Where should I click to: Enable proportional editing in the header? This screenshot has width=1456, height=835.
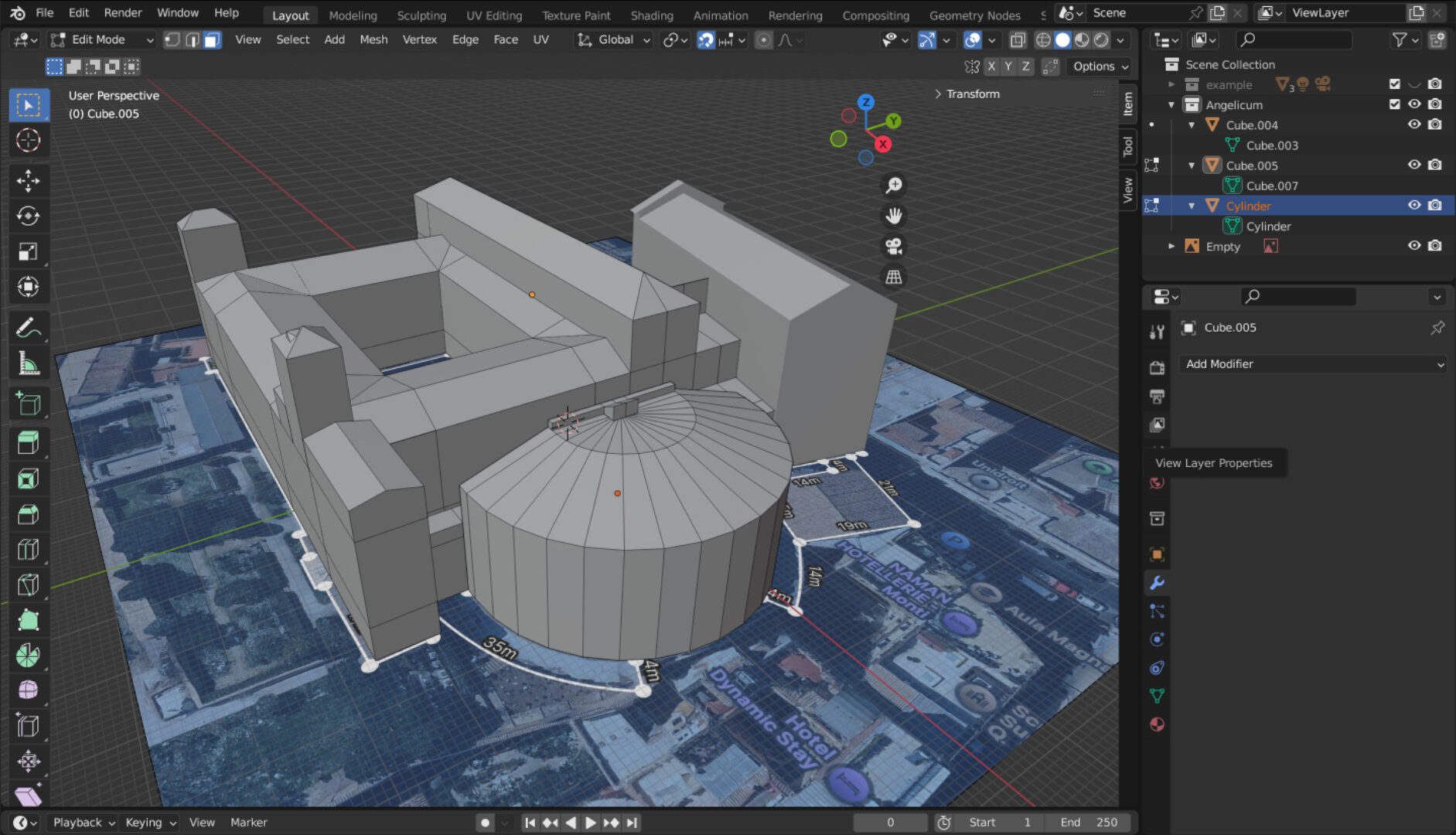[x=763, y=39]
